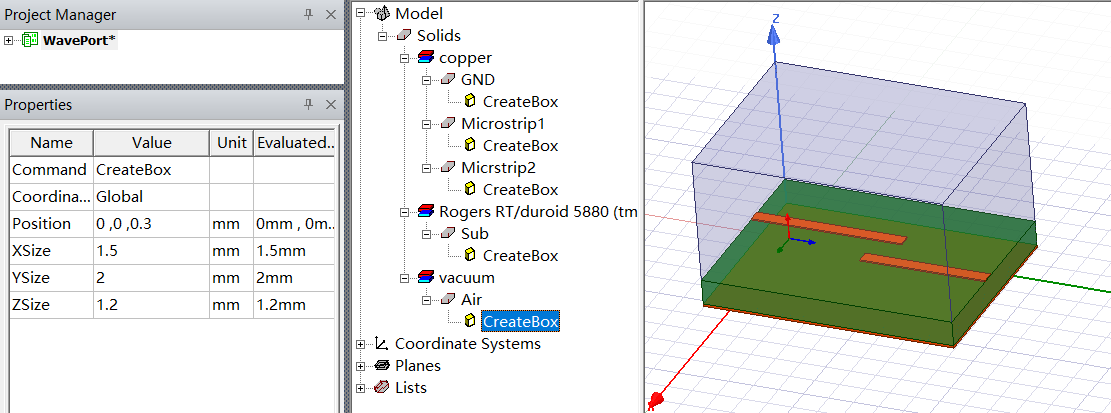Edit the Position value 0,0,0.3

coord(152,224)
